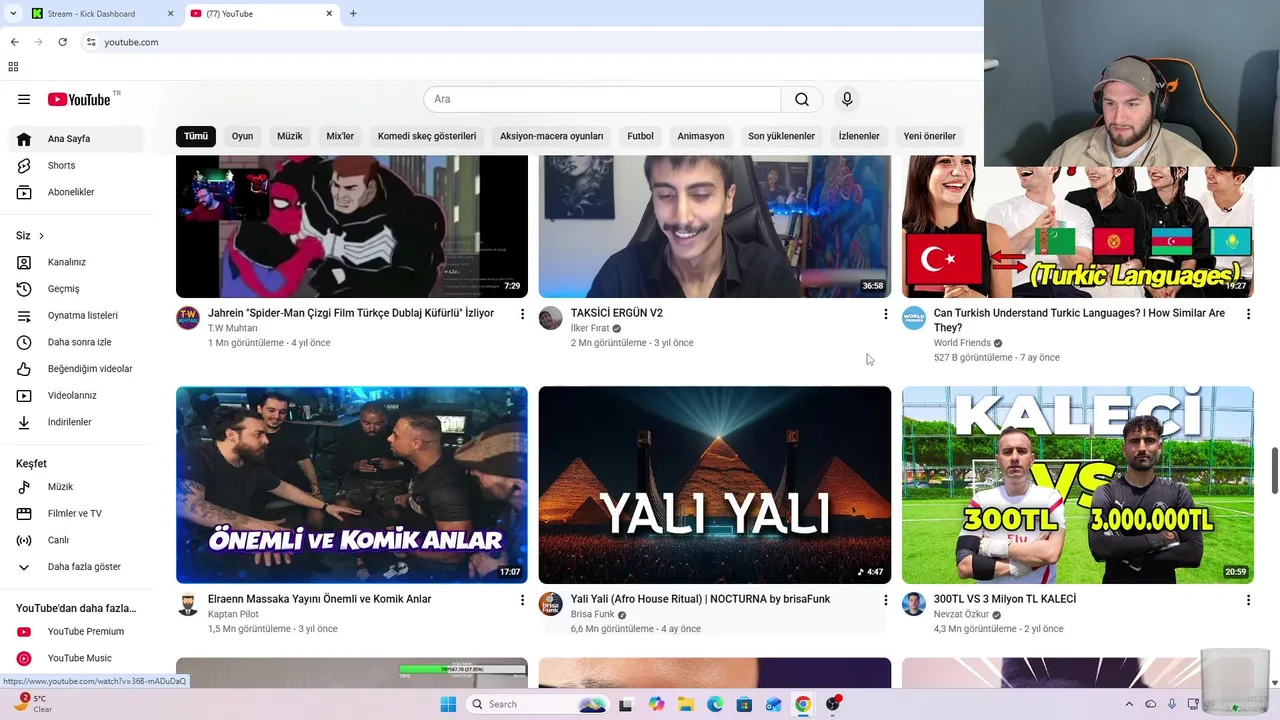The height and width of the screenshot is (720, 1280).
Task: Switch to Stream - Kick Dashboard tab
Action: [100, 14]
